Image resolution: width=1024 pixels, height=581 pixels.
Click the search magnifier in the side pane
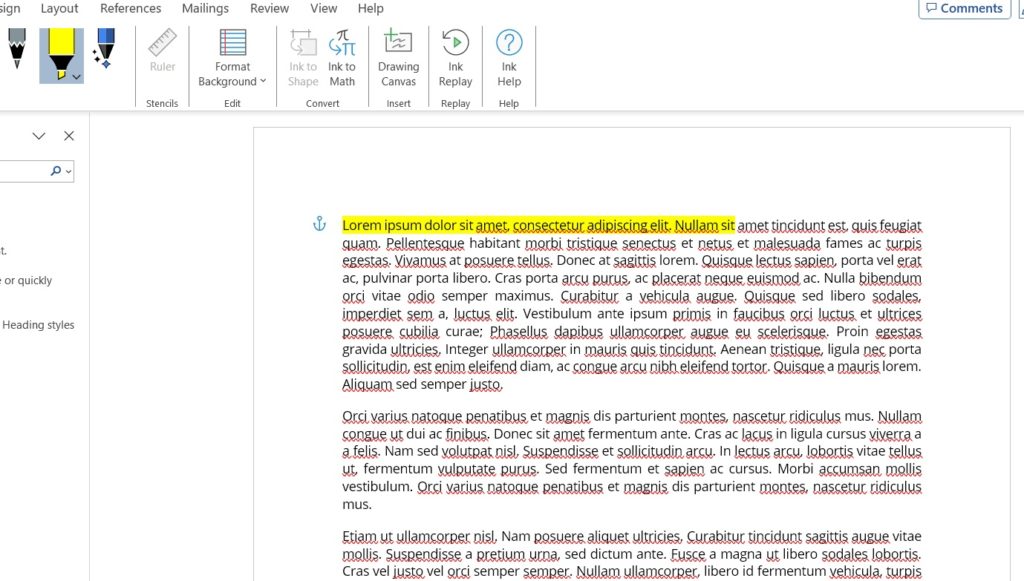click(55, 171)
